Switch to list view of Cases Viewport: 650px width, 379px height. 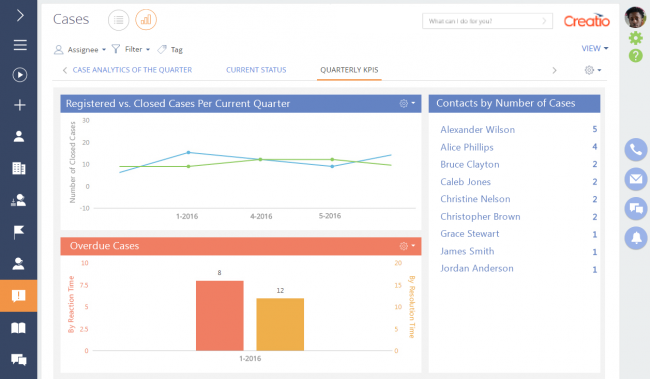pos(119,20)
